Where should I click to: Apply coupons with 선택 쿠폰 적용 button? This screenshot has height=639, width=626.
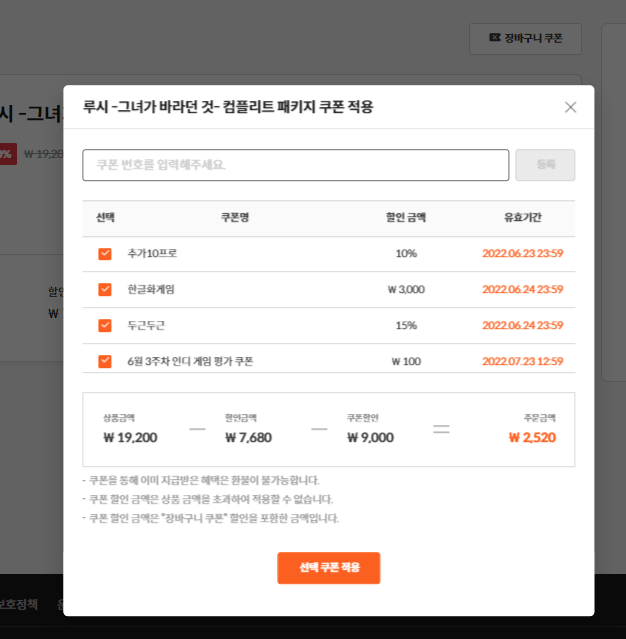pos(328,568)
